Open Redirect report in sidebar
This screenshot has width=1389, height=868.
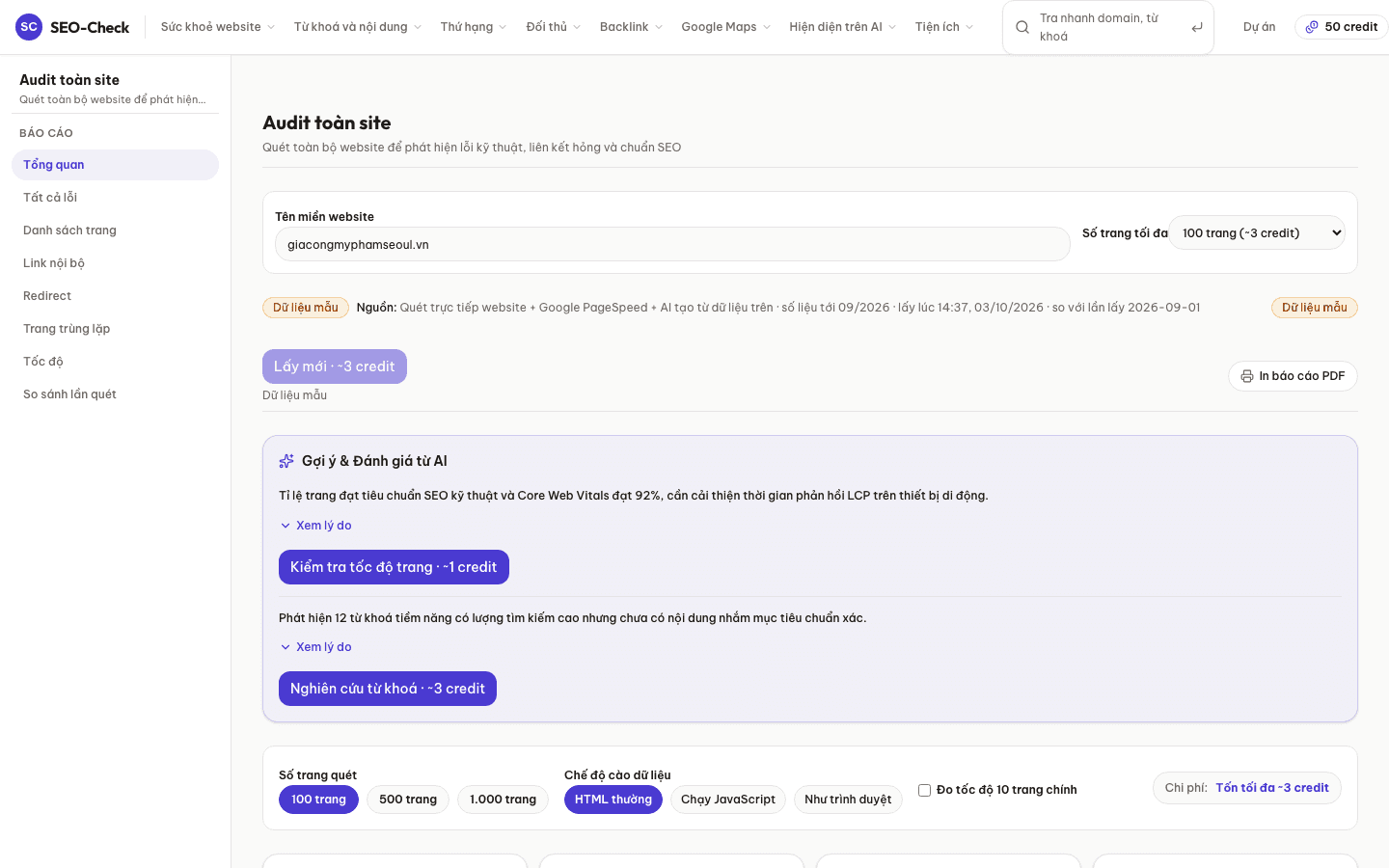pos(115,296)
